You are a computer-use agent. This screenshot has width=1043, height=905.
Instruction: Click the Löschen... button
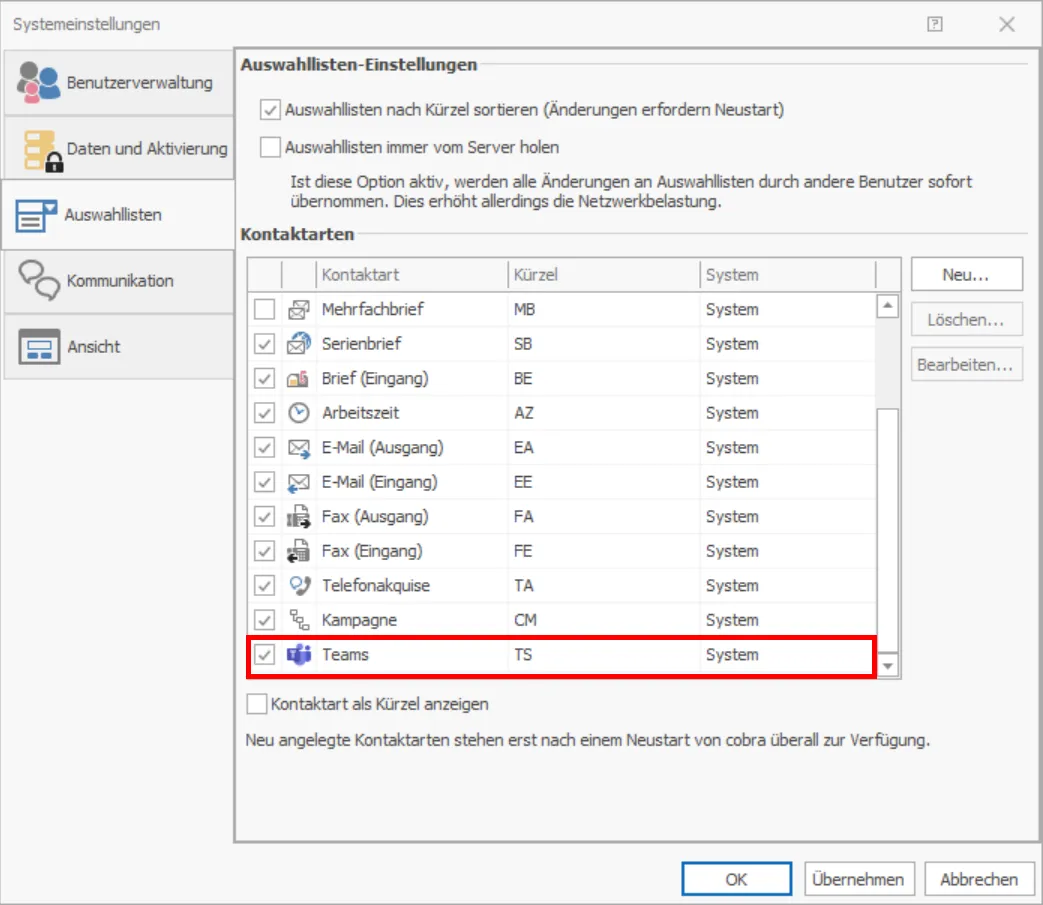point(966,320)
